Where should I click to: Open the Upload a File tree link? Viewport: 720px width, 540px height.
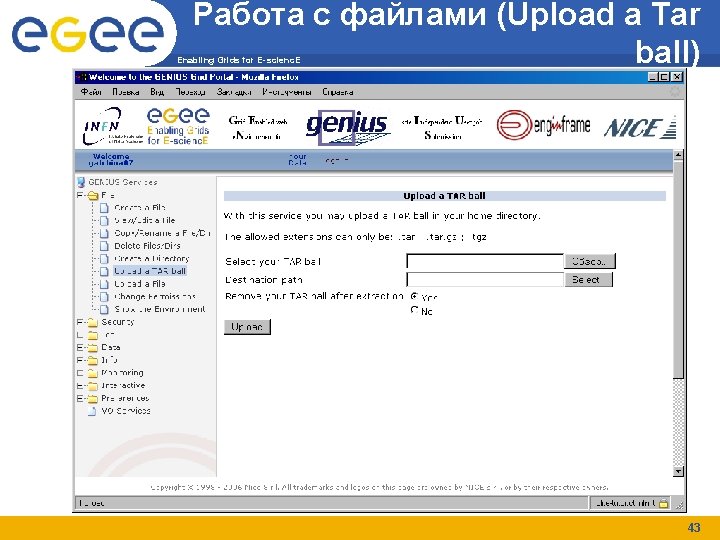pyautogui.click(x=140, y=284)
